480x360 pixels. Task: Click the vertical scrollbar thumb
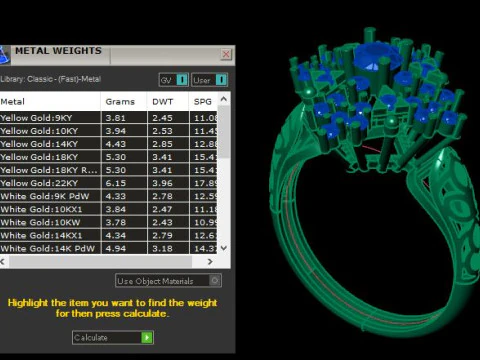pos(224,132)
